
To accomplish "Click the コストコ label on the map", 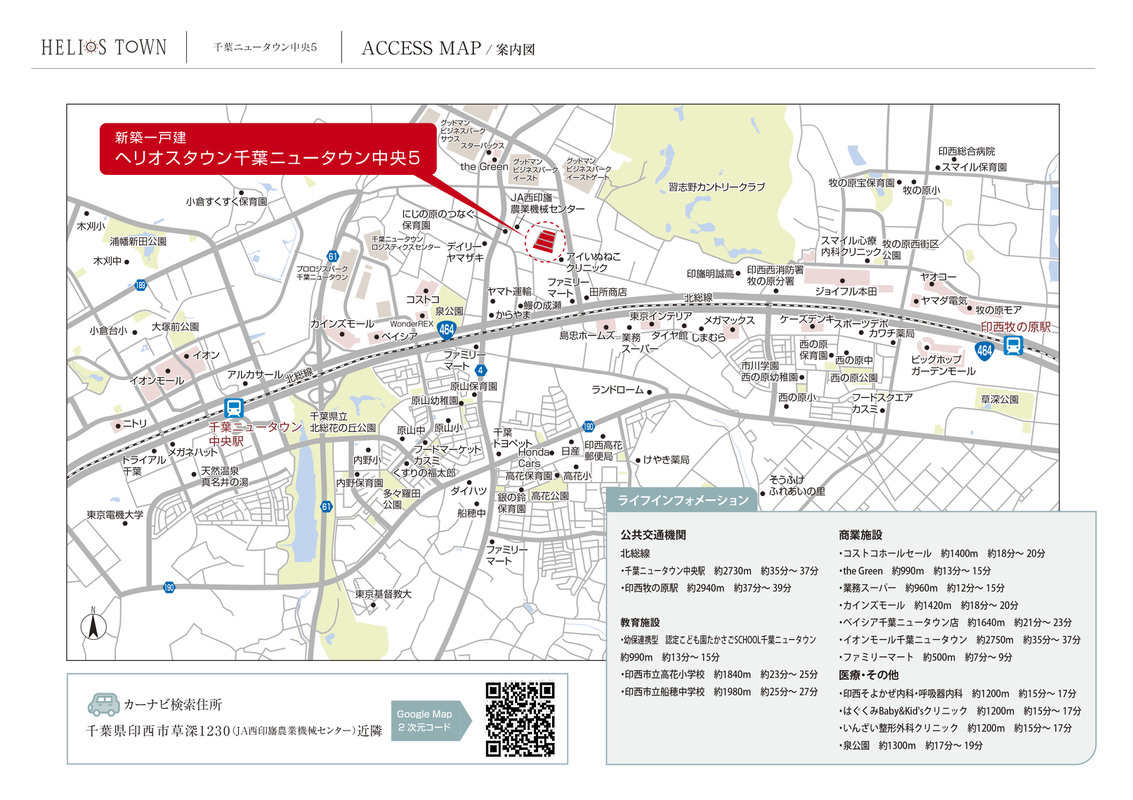I will [x=422, y=299].
